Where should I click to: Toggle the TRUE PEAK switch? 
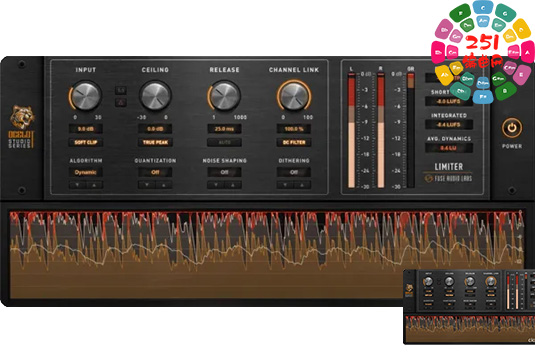155,142
